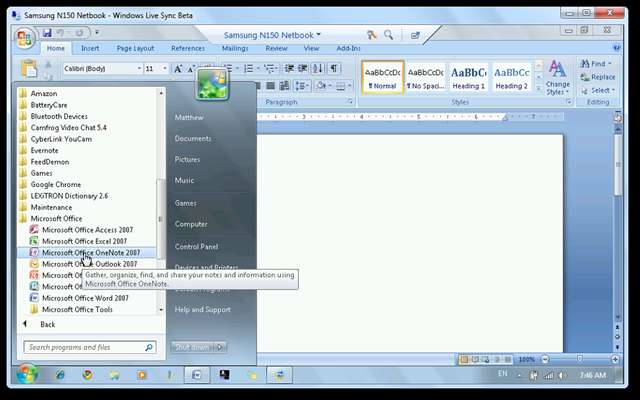
Task: Click the Borders icon in Paragraph group
Action: click(340, 86)
